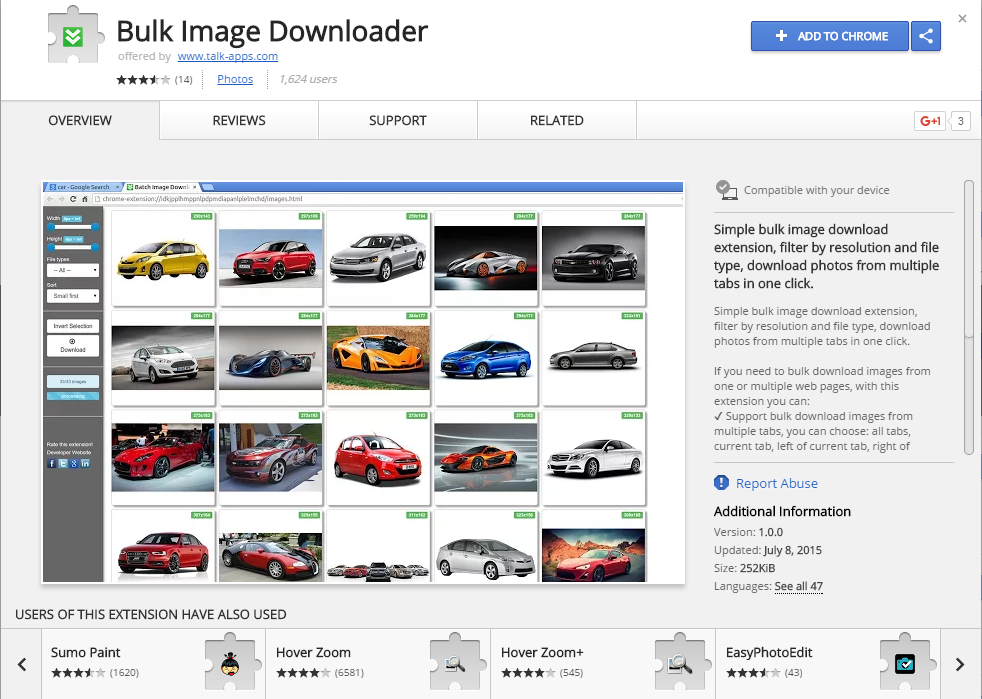
Task: Click the '33/33 images' counter in screenshot
Action: click(x=73, y=381)
